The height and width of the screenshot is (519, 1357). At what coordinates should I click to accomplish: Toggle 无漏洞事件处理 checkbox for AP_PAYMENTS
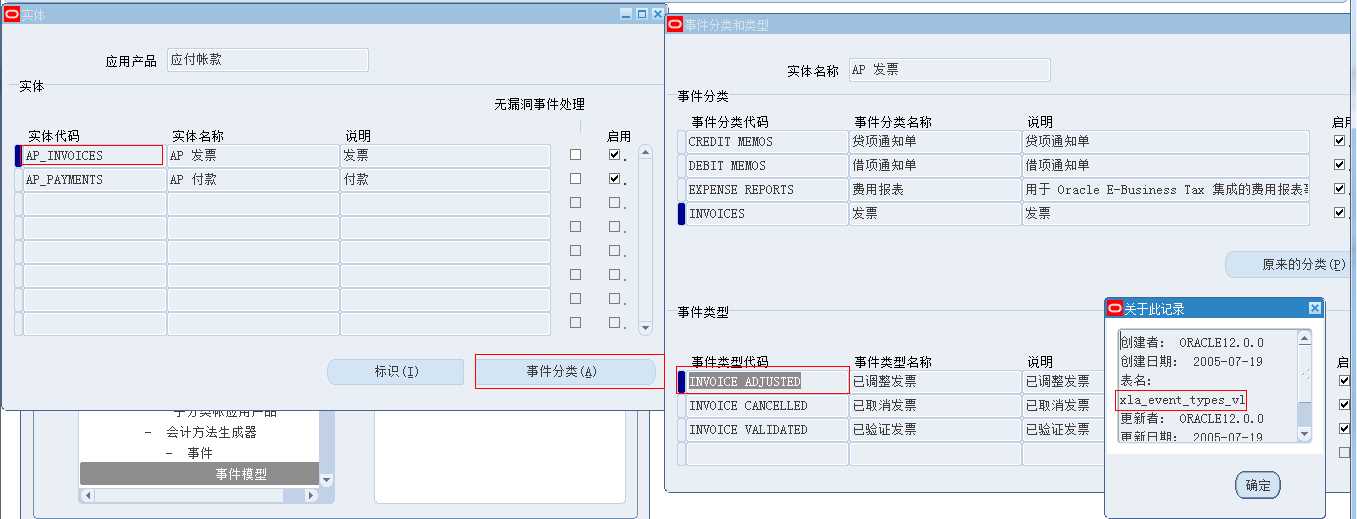tap(575, 179)
